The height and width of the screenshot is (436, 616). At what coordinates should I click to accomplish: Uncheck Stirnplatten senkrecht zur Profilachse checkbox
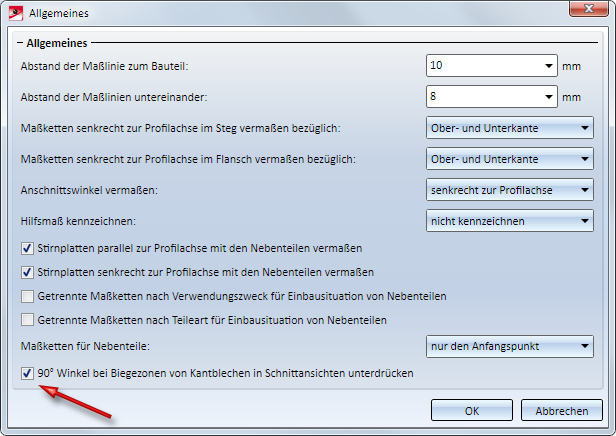(x=27, y=272)
